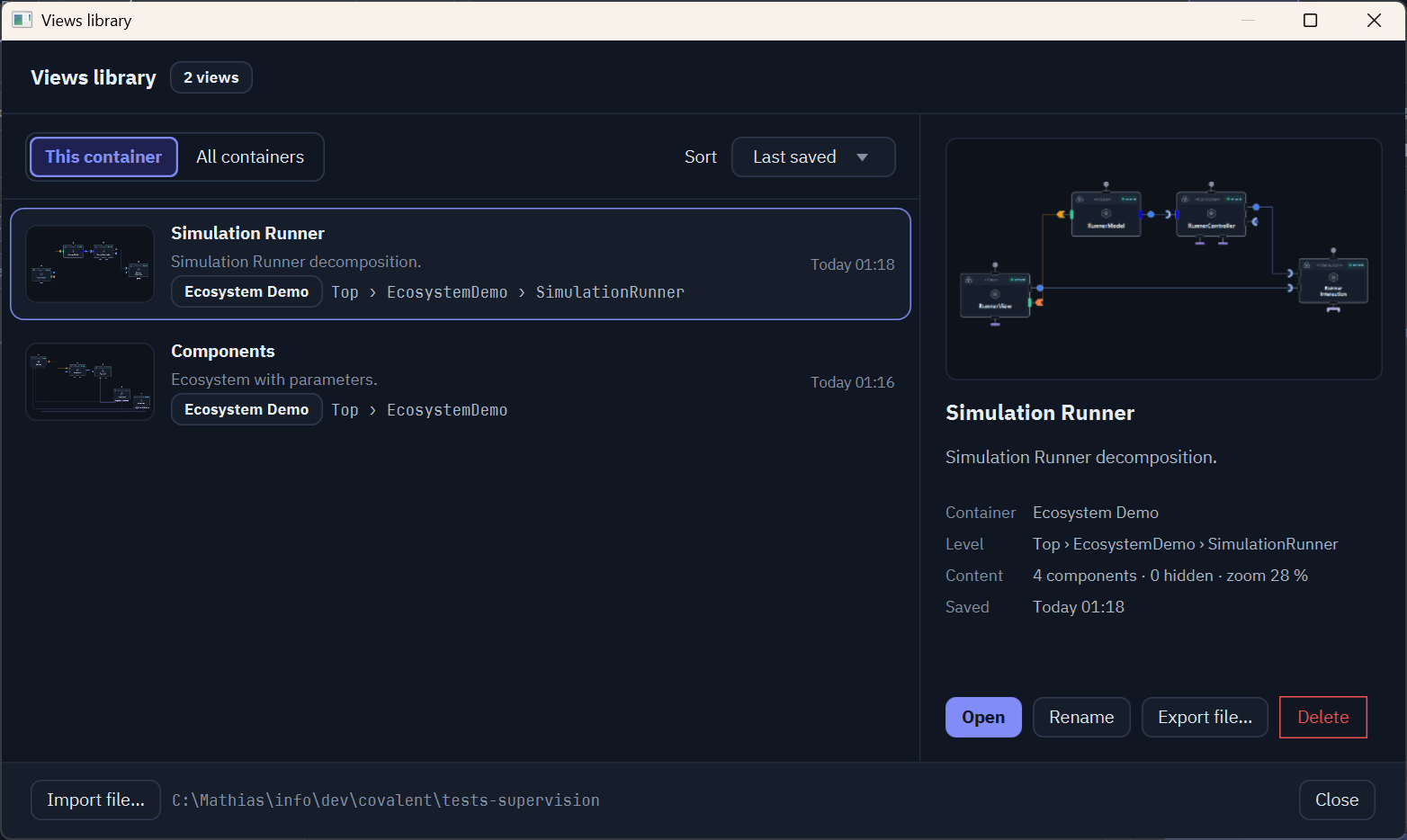
Task: Select the Components view title
Action: pos(223,351)
